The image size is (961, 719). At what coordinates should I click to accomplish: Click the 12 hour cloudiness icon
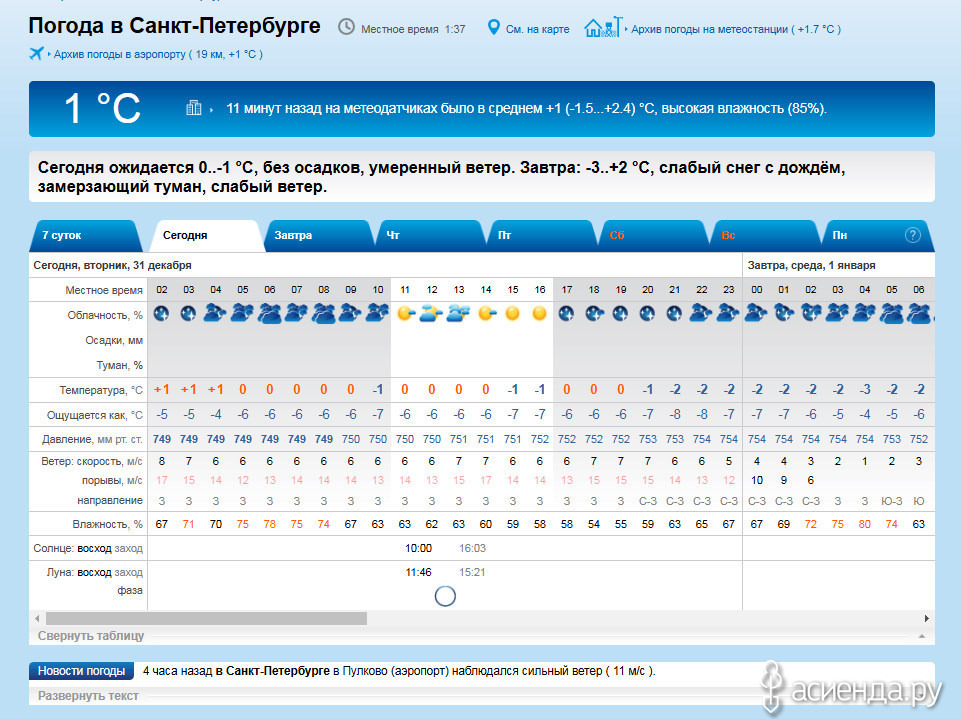432,314
